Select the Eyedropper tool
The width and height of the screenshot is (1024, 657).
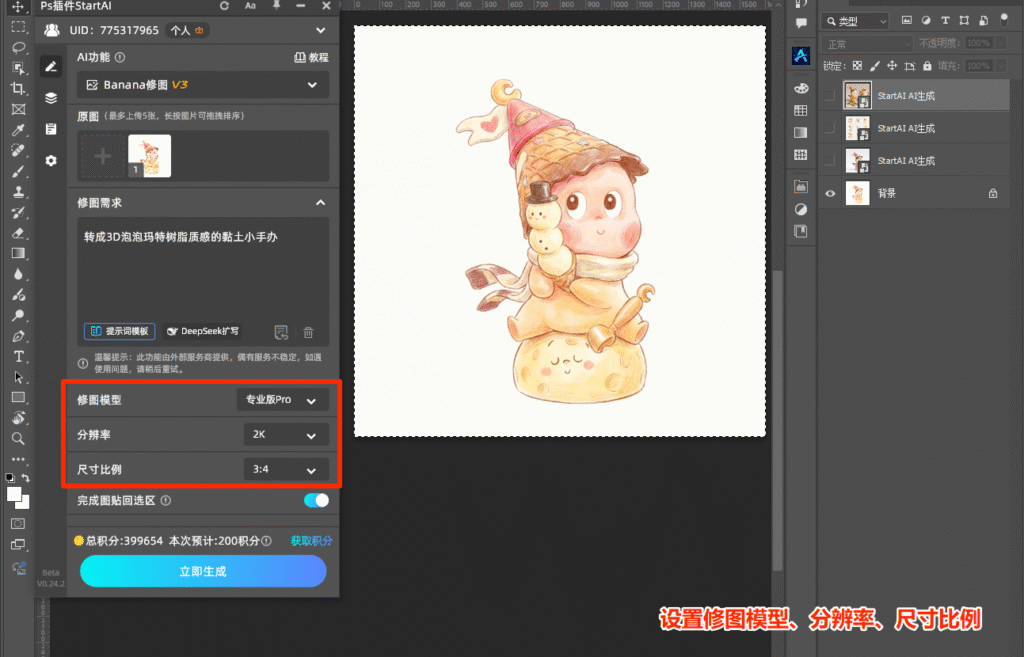(18, 129)
